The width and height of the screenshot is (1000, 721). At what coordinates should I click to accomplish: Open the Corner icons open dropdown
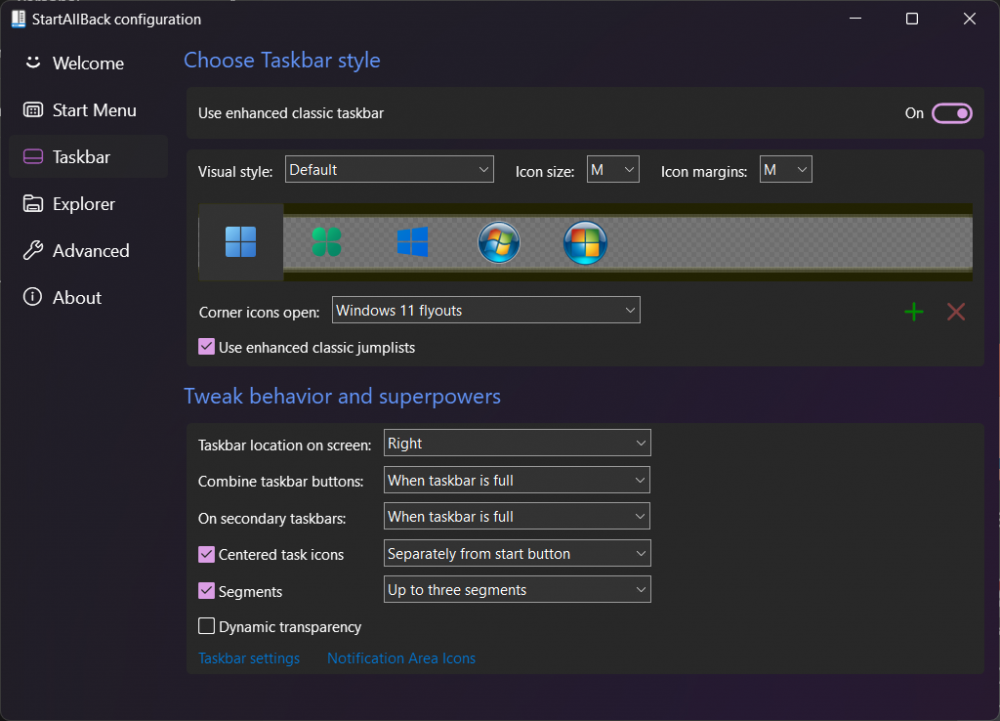pyautogui.click(x=485, y=311)
